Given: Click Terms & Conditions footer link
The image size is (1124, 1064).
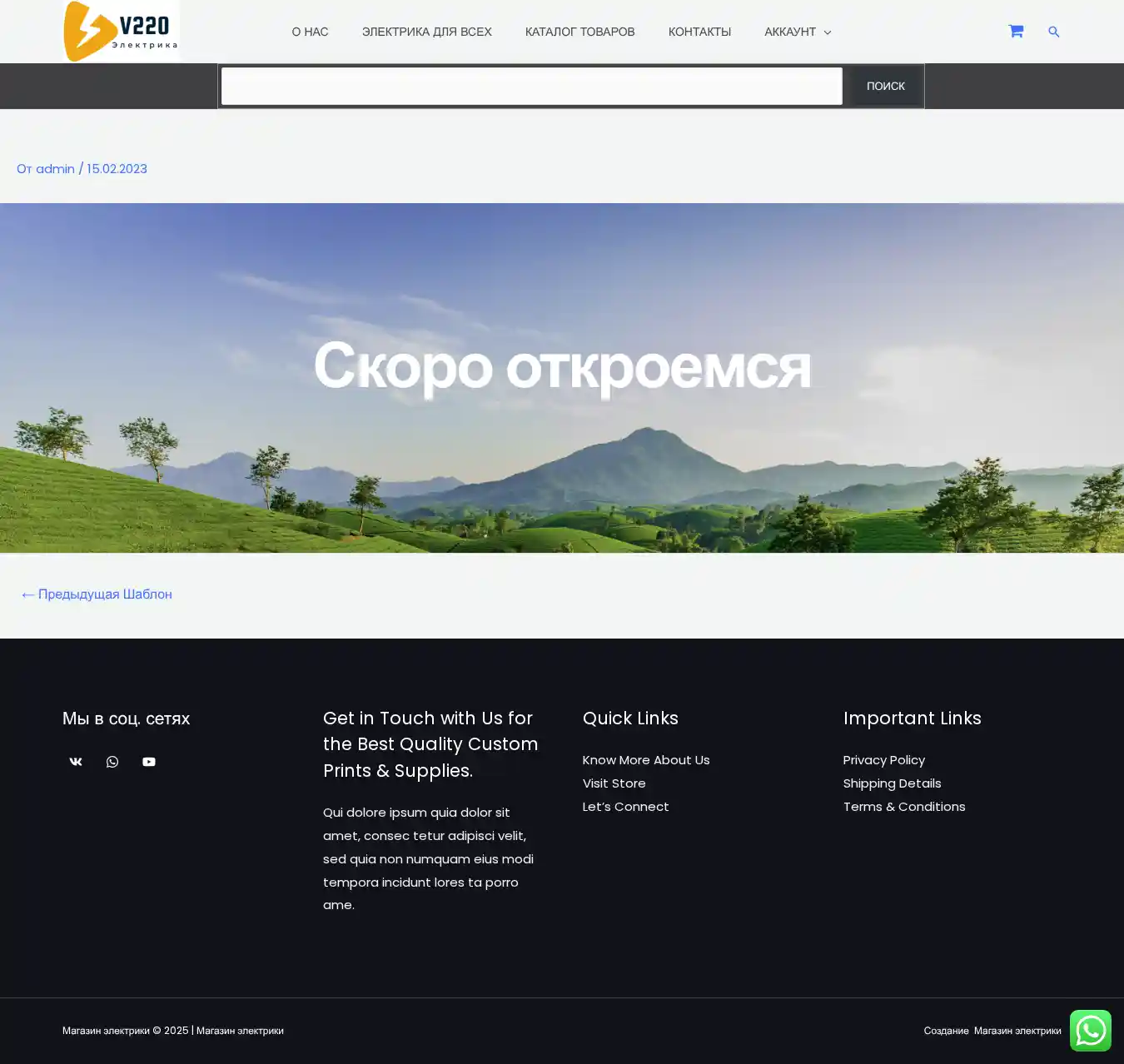Looking at the screenshot, I should click(x=903, y=807).
